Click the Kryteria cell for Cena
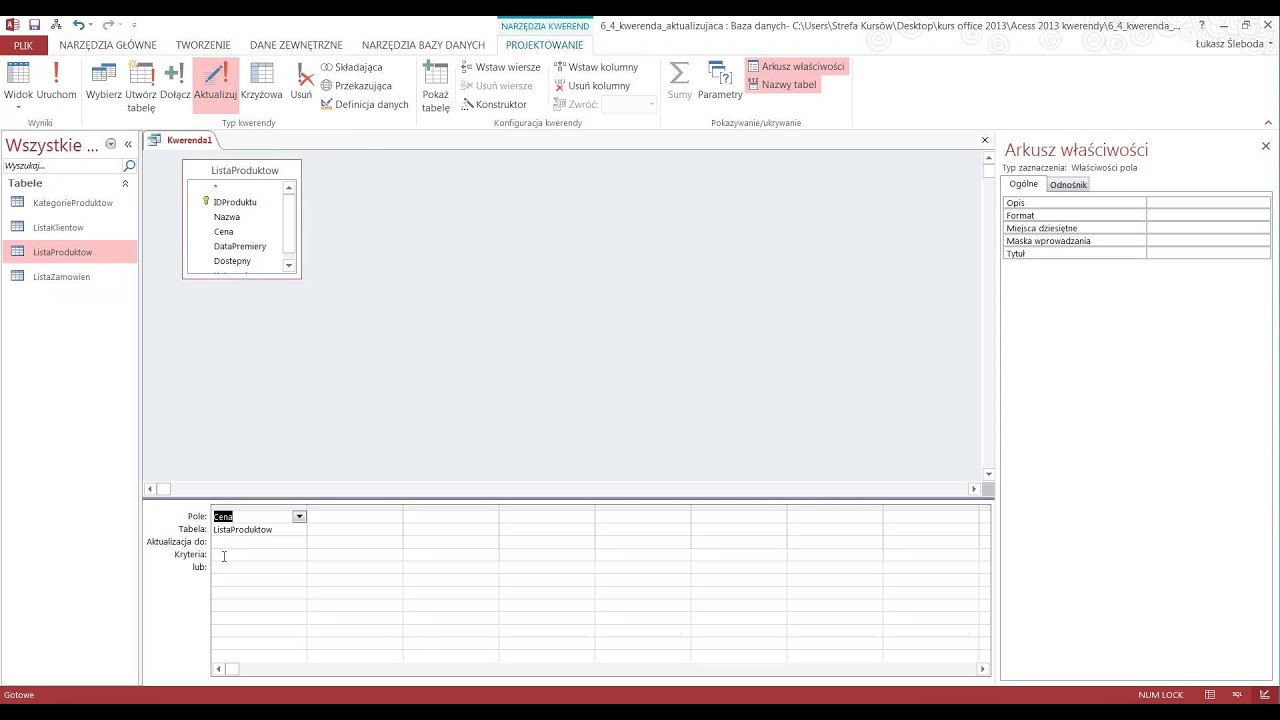 (x=259, y=555)
